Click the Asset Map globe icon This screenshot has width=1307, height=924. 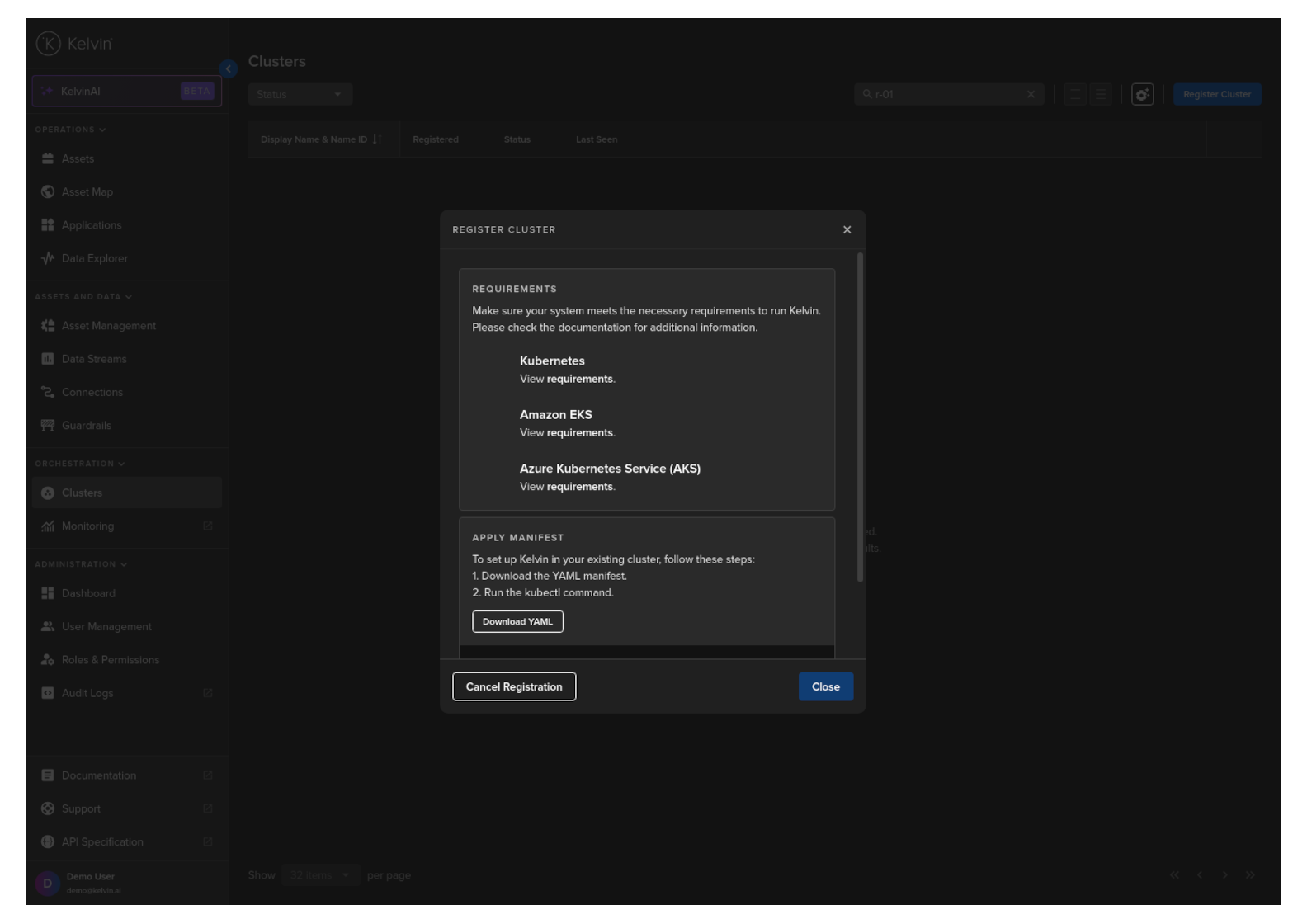pyautogui.click(x=48, y=192)
